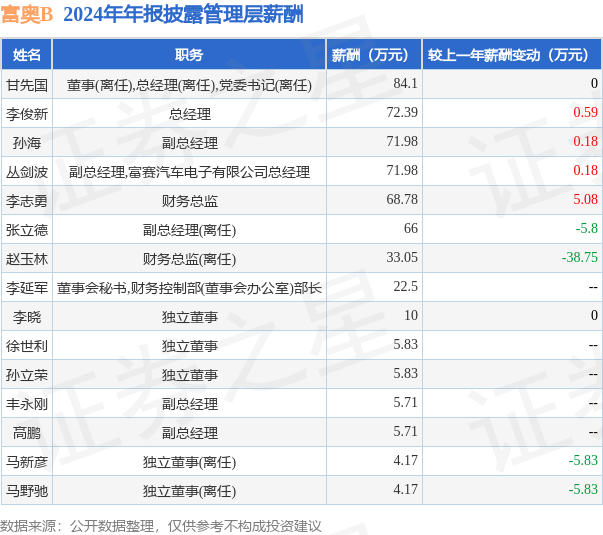Click the '富奥B' stock name in title
603x535 pixels.
coord(27,15)
